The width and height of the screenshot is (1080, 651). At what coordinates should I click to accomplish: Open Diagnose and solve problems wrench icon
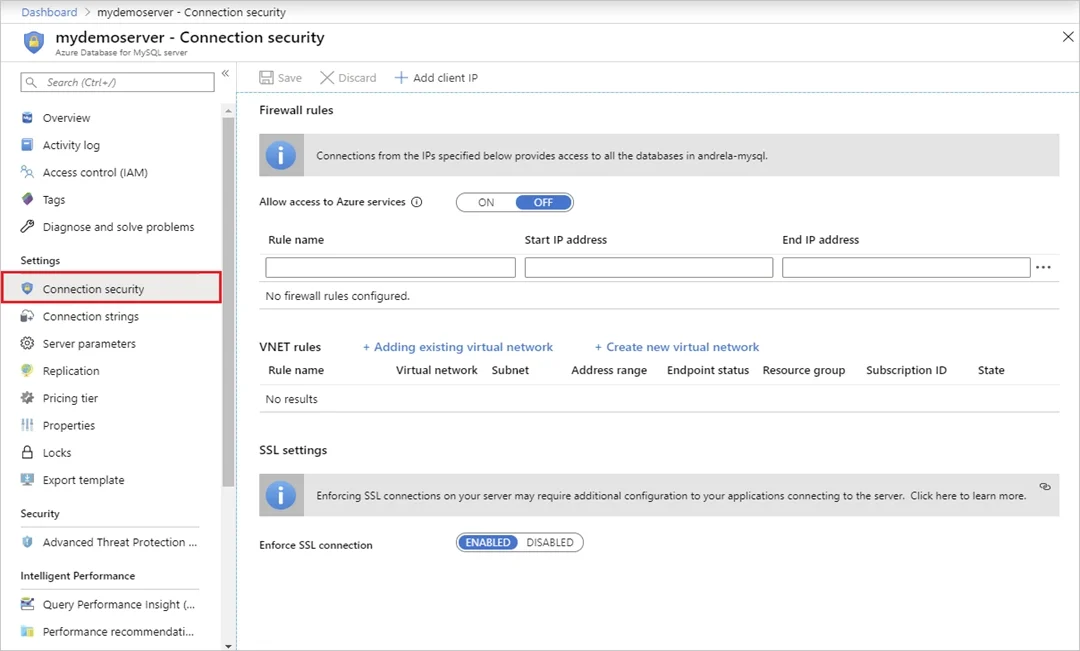28,226
